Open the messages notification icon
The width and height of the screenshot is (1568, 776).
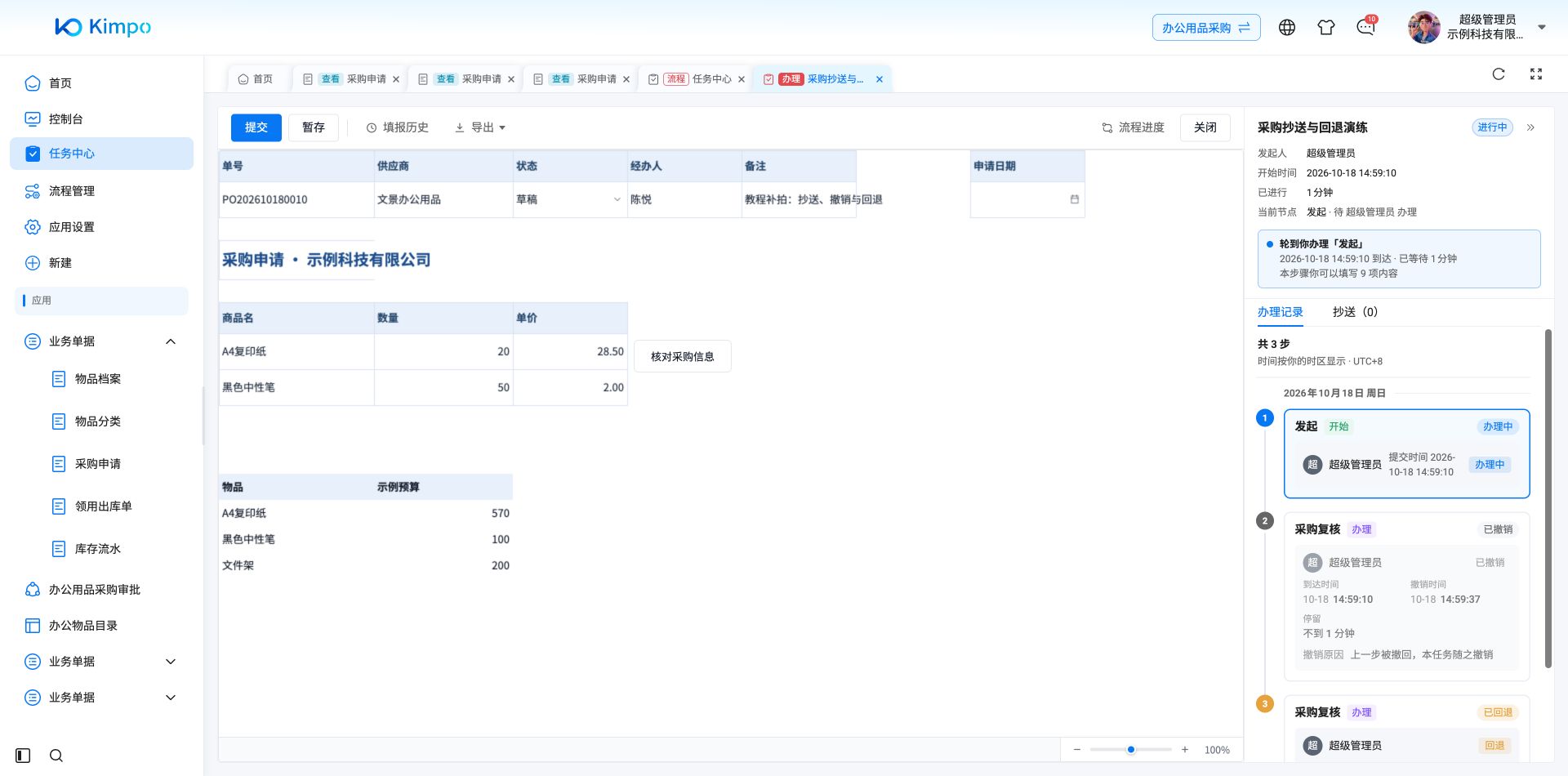point(1365,28)
